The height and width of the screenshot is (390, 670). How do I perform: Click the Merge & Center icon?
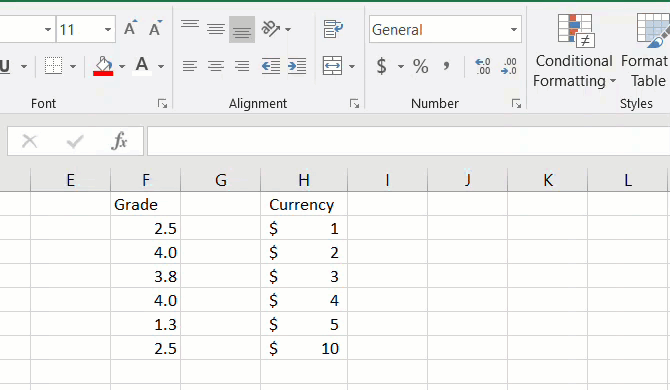point(332,66)
